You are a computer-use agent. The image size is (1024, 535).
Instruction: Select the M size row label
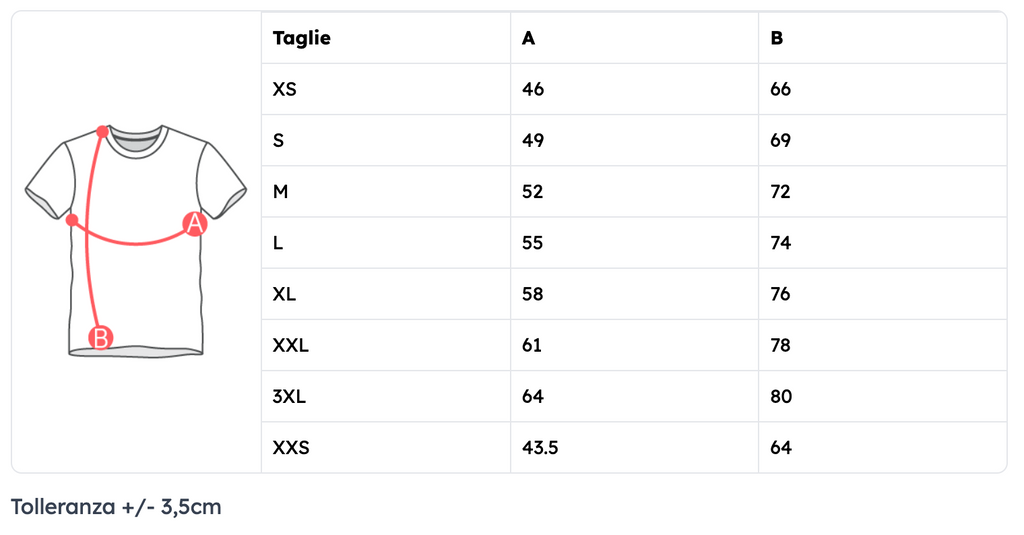coord(281,191)
